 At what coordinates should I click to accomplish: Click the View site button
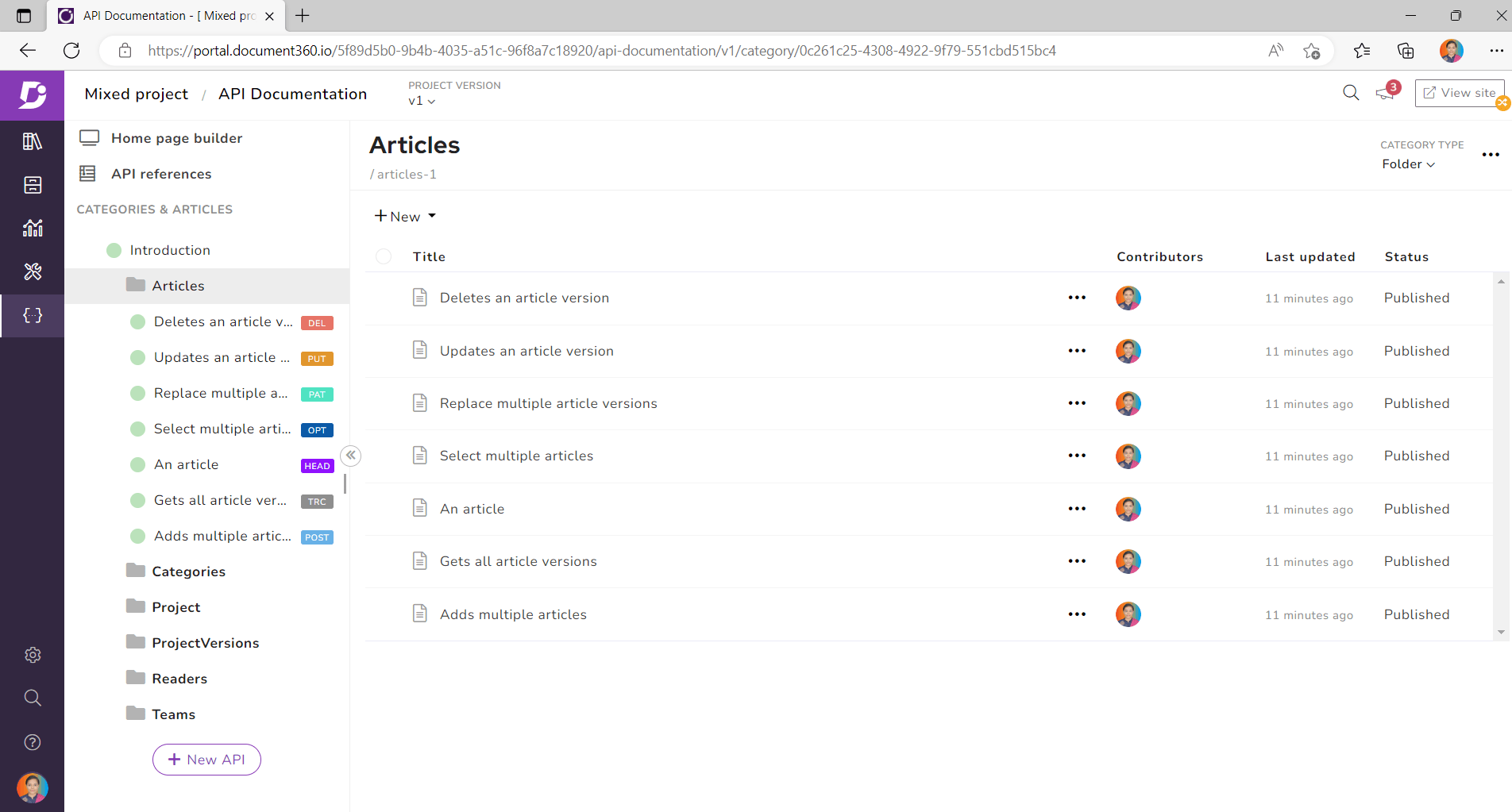[x=1459, y=93]
